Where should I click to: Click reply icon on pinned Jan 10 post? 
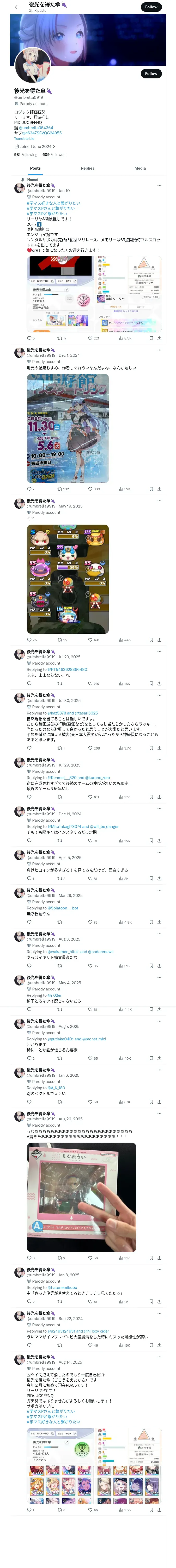28,338
